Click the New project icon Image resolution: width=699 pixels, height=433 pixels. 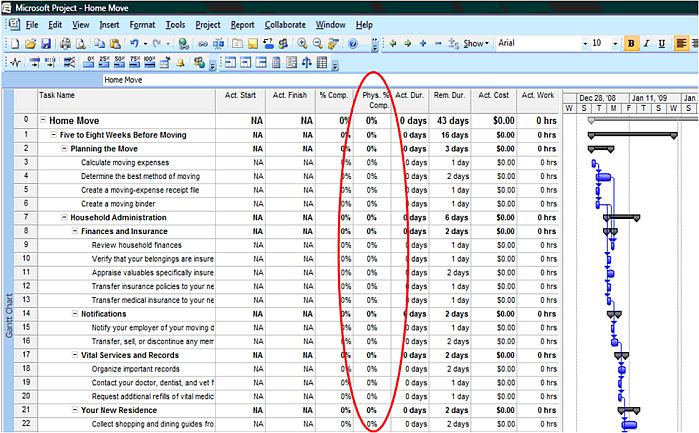14,44
